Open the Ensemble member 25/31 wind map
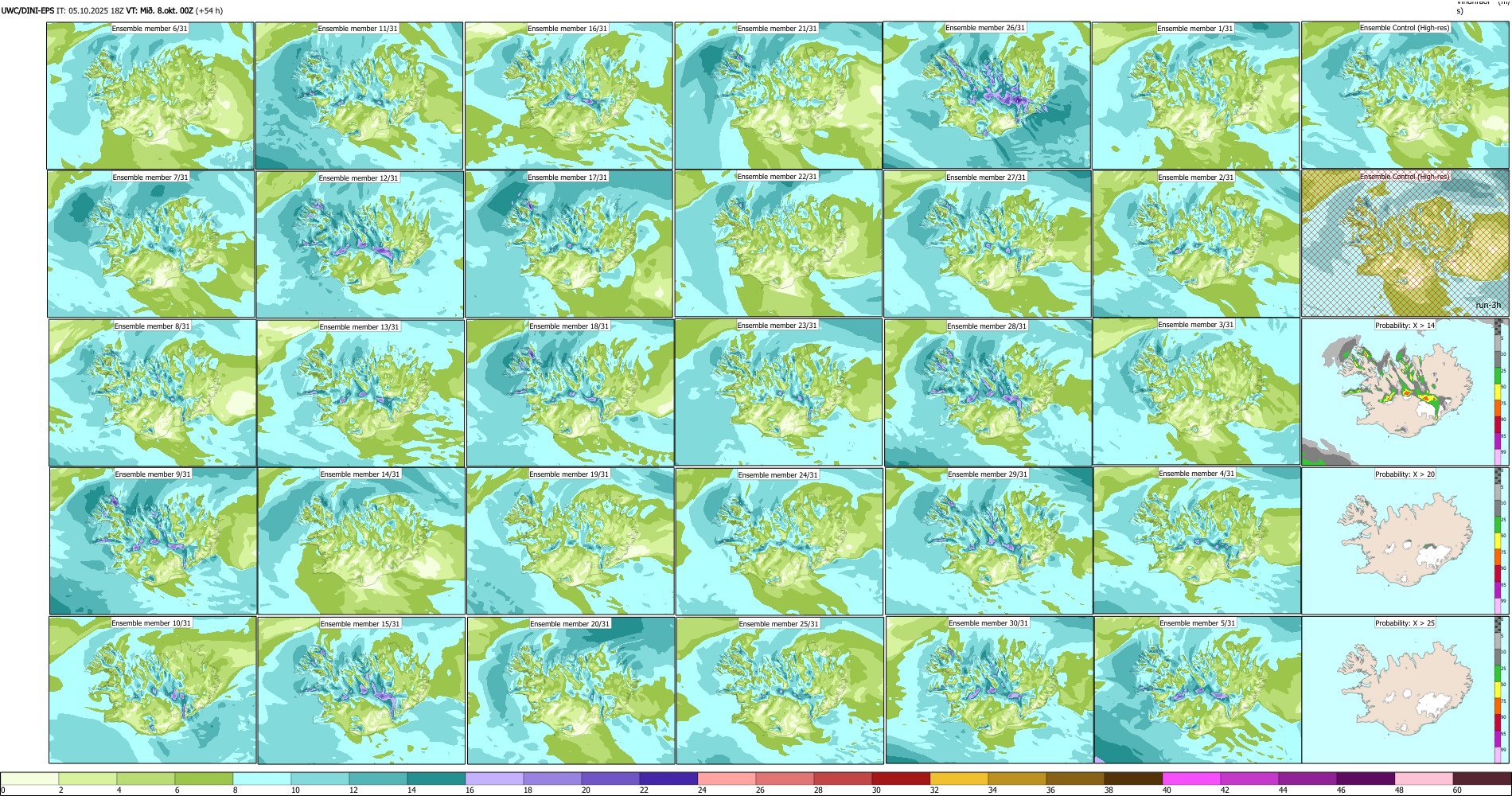The height and width of the screenshot is (796, 1512). tap(780, 691)
